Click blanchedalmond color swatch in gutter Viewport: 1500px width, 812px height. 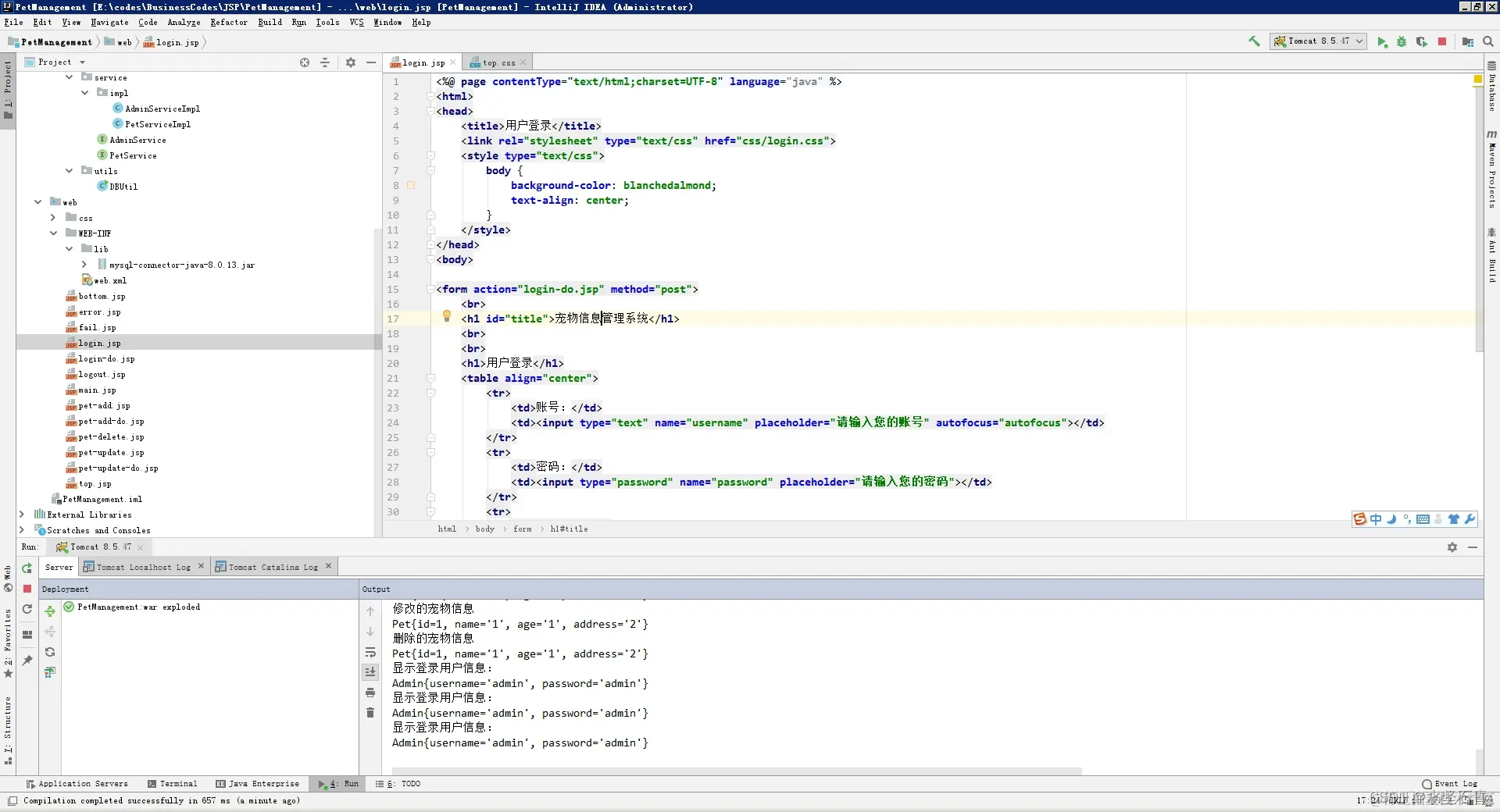pyautogui.click(x=411, y=186)
